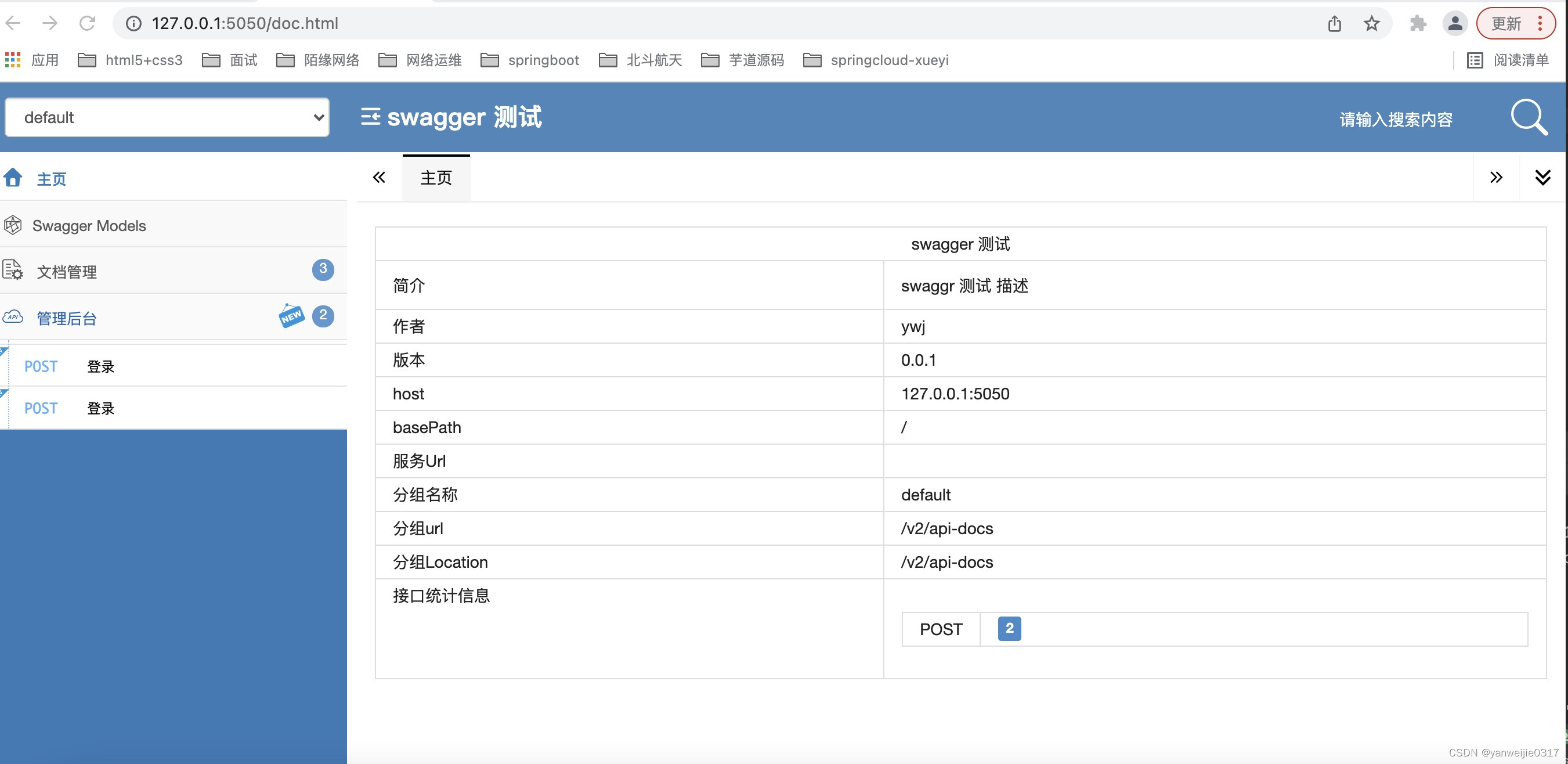This screenshot has width=1568, height=764.
Task: Click the Swagger Models cube icon
Action: click(13, 225)
